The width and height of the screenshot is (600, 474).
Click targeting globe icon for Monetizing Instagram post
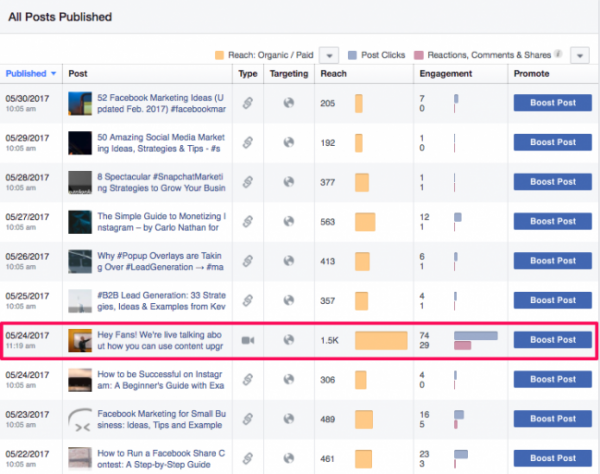[x=290, y=222]
